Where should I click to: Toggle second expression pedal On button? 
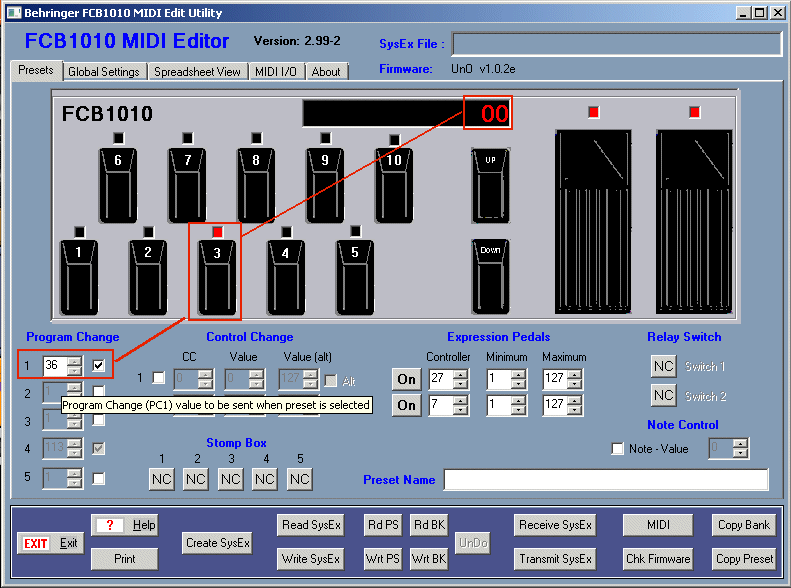pos(407,405)
